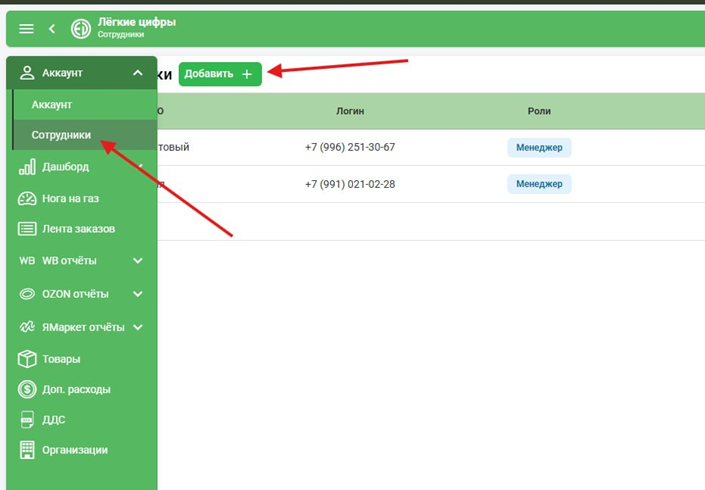Open the OZON отчёты menu label
The image size is (705, 490).
(x=75, y=294)
